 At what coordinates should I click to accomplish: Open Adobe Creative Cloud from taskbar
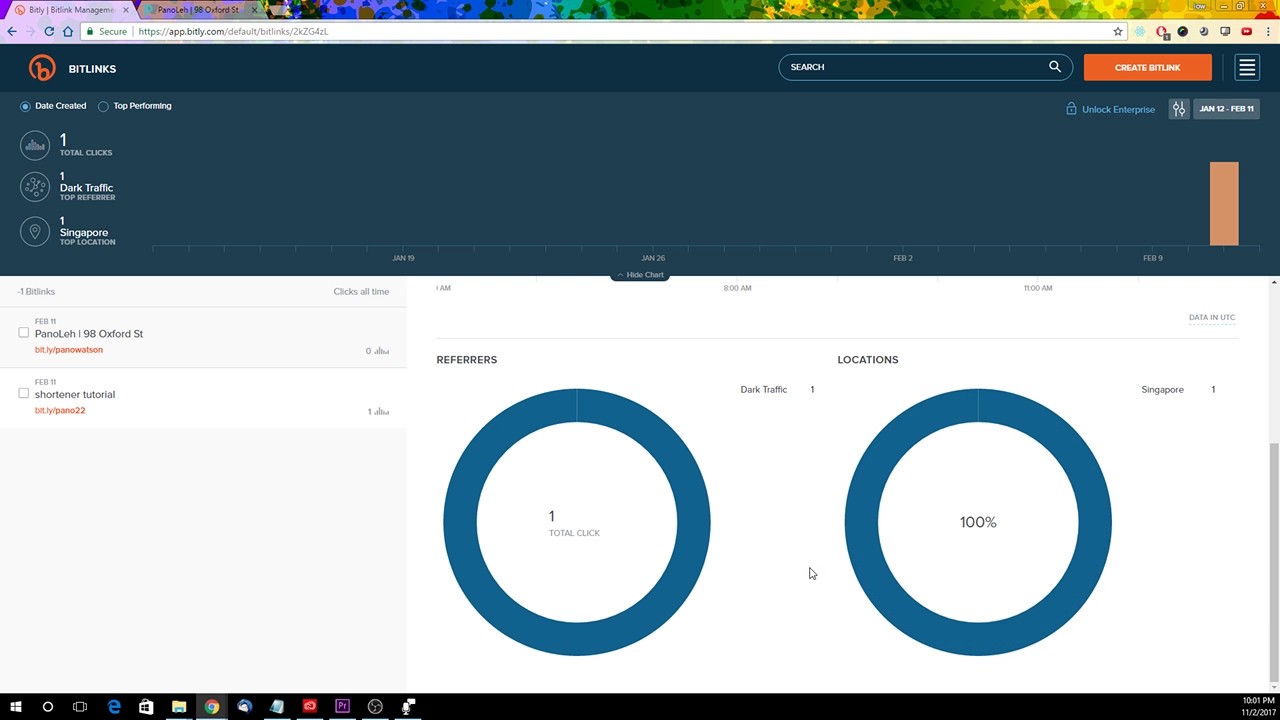(310, 706)
